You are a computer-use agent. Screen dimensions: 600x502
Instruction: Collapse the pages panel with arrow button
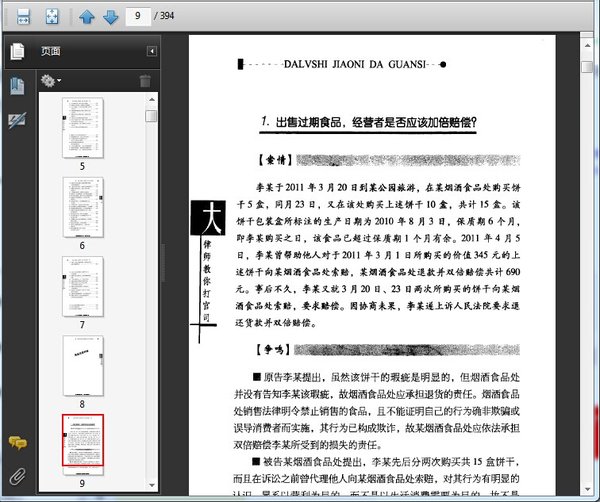click(151, 51)
